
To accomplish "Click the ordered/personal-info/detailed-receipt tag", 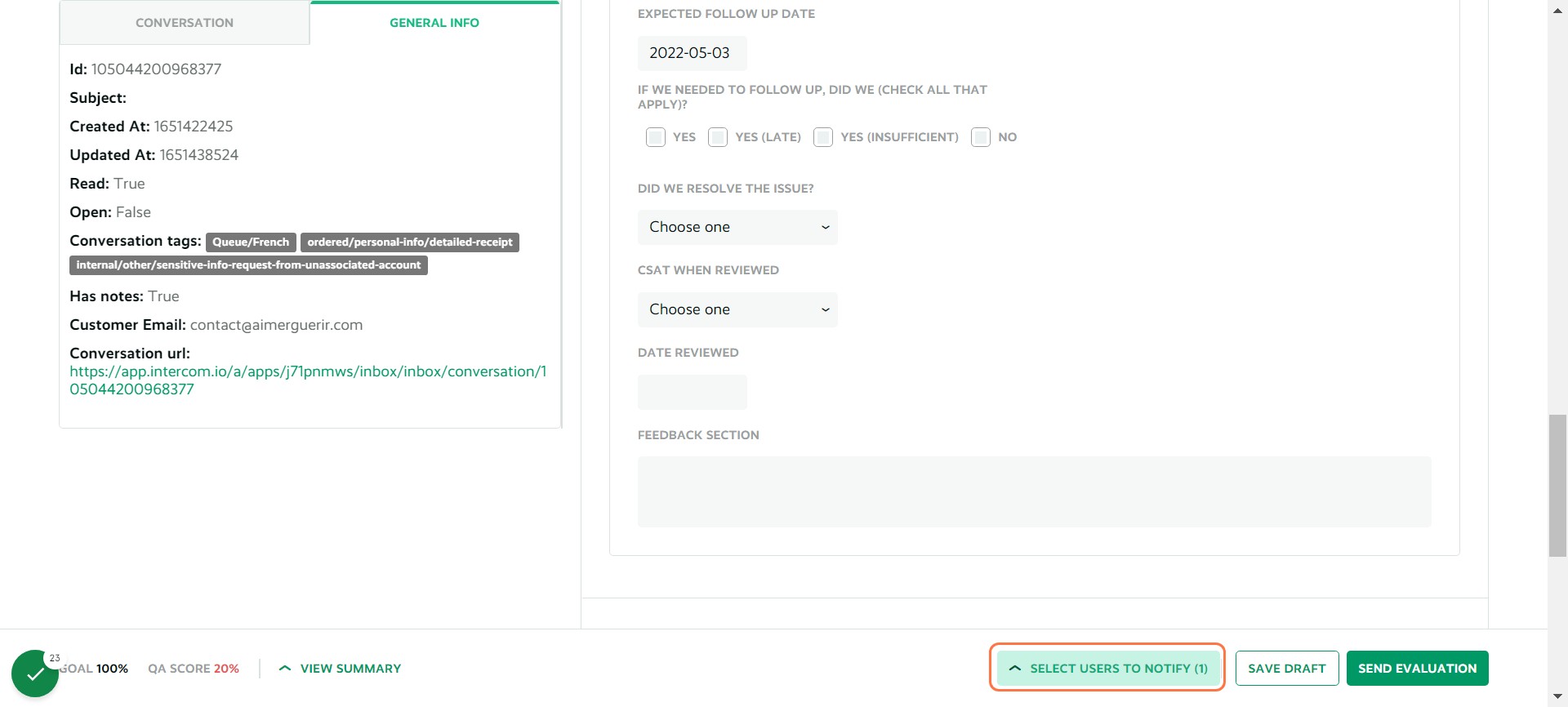I will click(x=410, y=242).
